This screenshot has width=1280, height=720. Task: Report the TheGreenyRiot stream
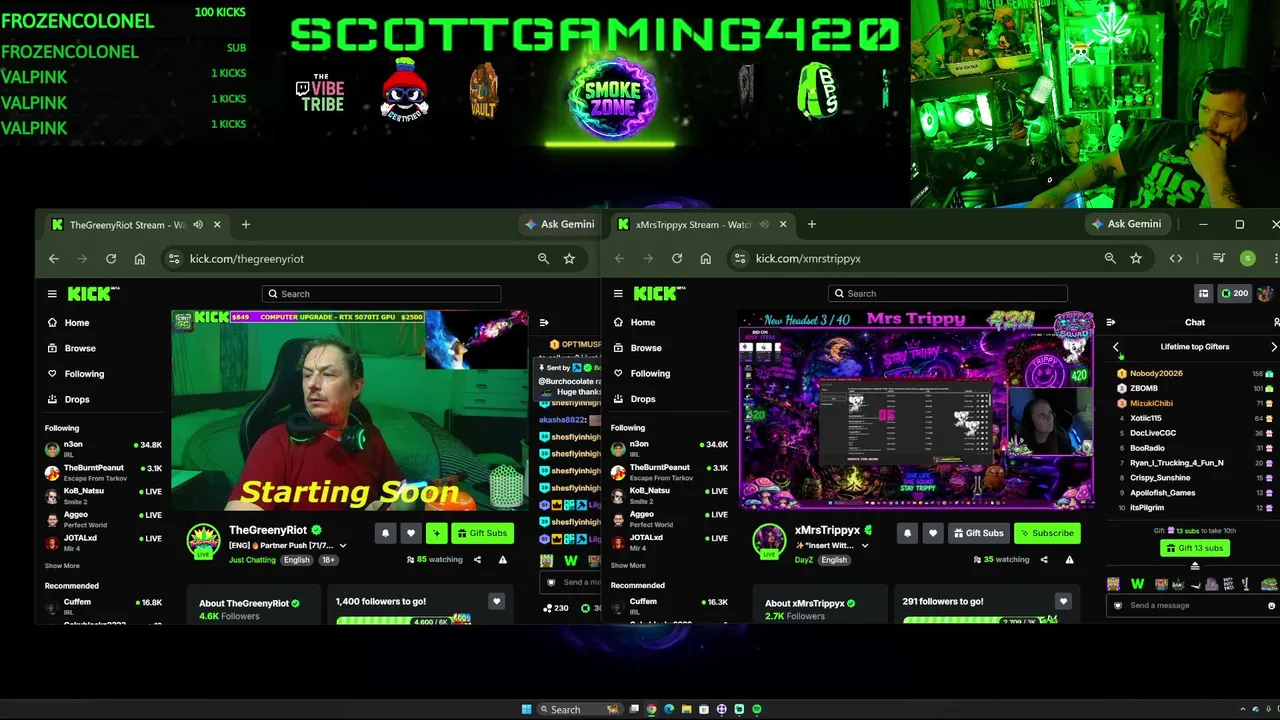(503, 560)
